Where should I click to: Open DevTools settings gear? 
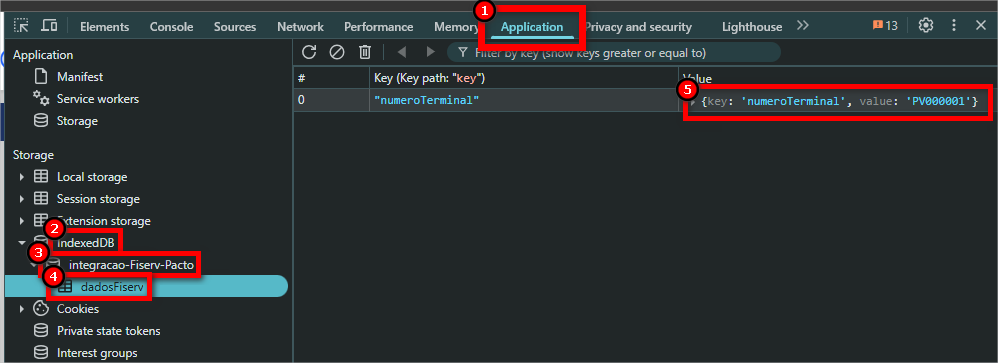925,25
